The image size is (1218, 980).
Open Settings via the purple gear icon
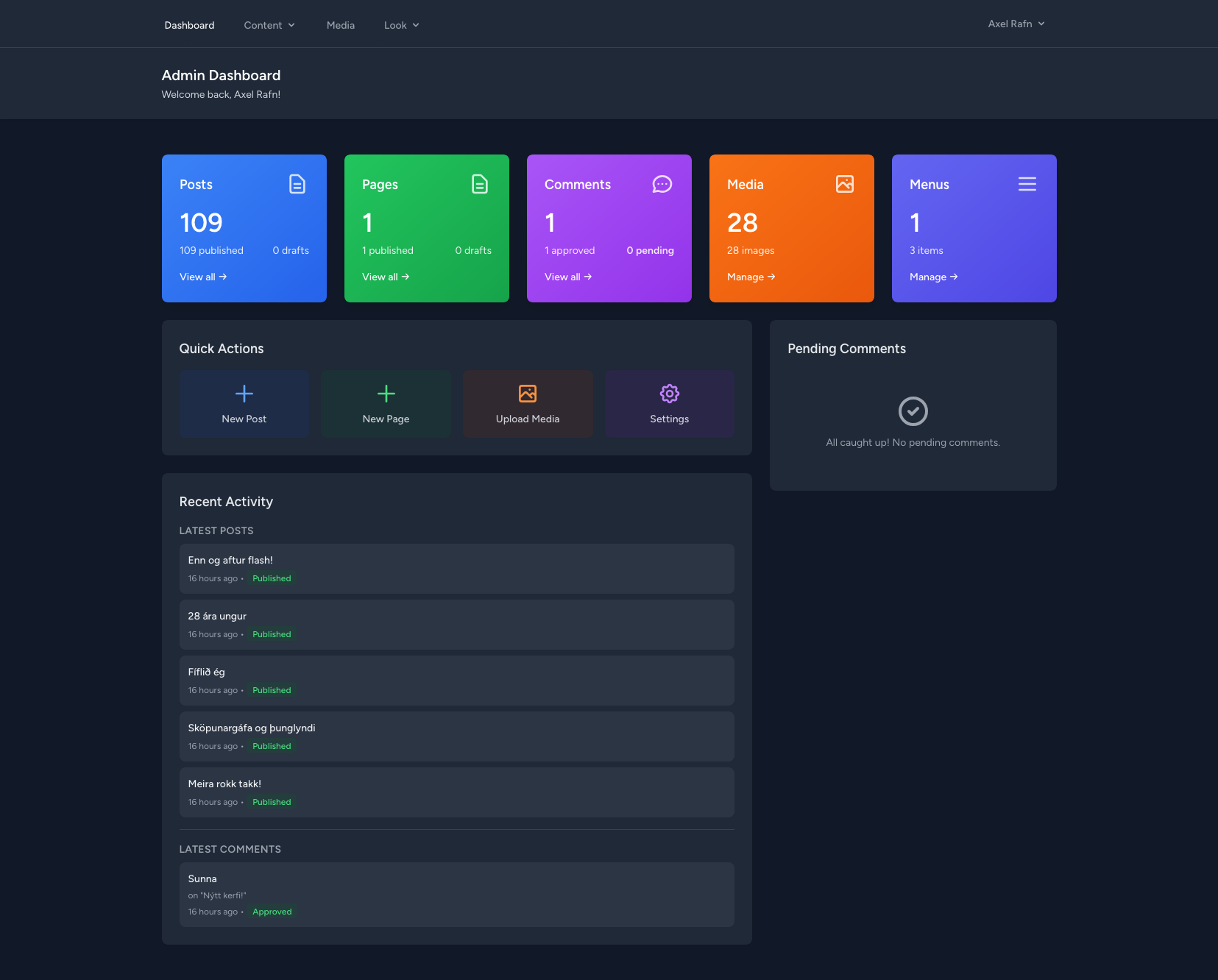(x=669, y=394)
